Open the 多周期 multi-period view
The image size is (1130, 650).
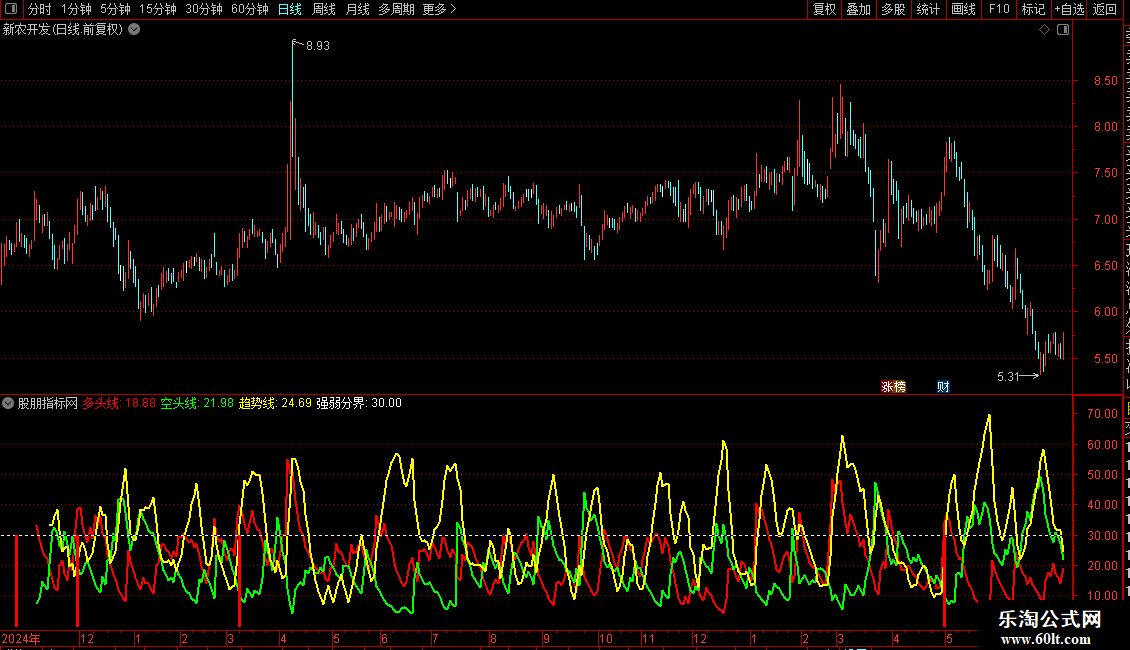[396, 9]
